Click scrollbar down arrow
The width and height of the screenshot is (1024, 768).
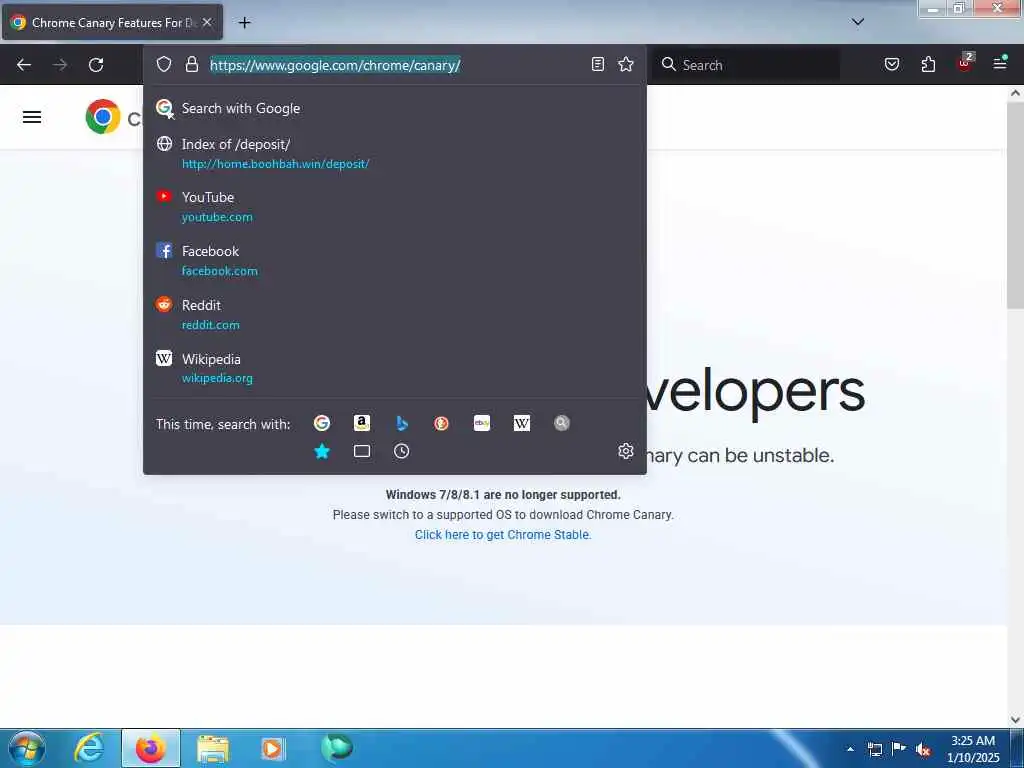1016,720
